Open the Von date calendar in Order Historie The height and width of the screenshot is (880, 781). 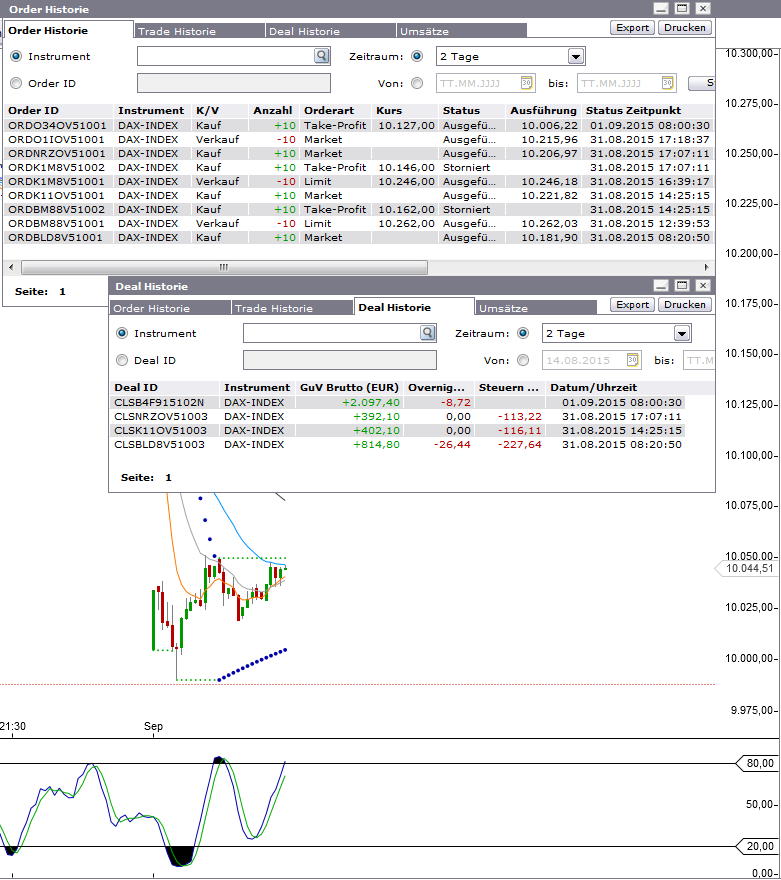[527, 84]
